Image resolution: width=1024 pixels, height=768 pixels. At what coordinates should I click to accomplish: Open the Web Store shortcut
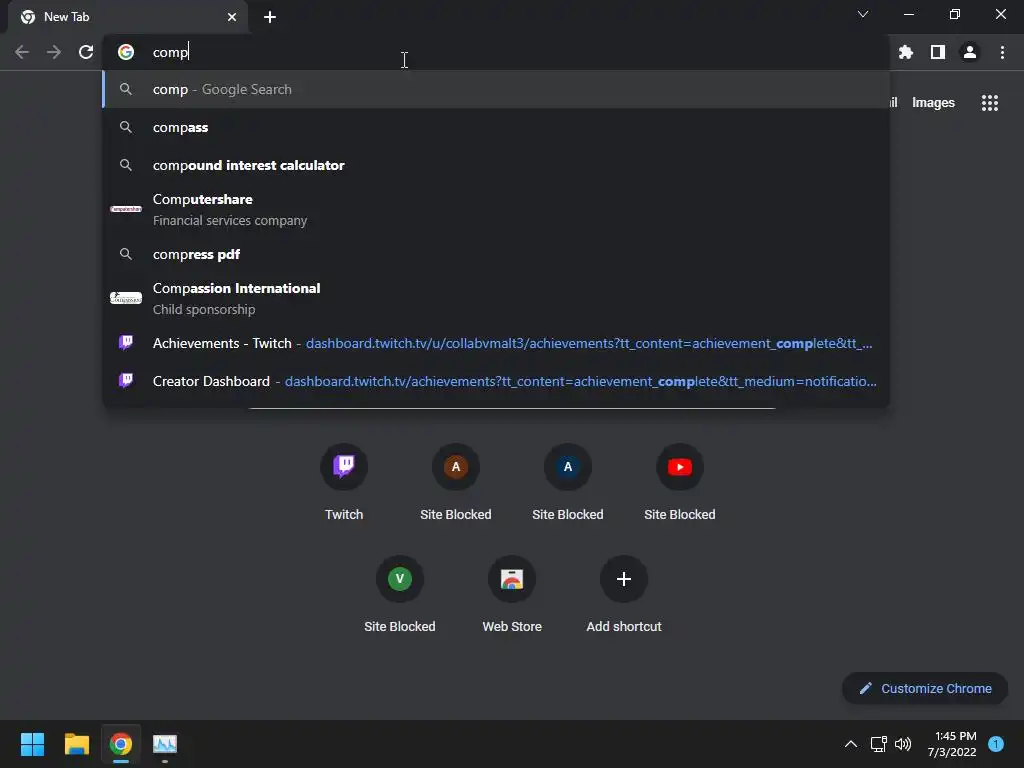point(512,594)
